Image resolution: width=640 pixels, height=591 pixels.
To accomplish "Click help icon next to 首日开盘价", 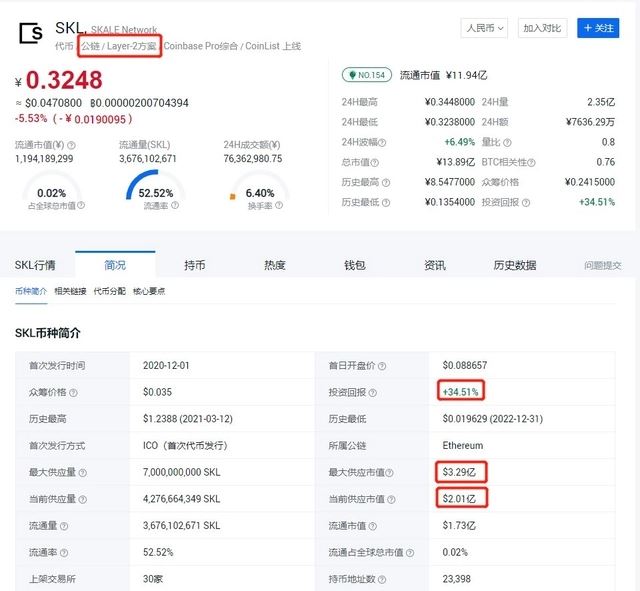I will point(382,366).
